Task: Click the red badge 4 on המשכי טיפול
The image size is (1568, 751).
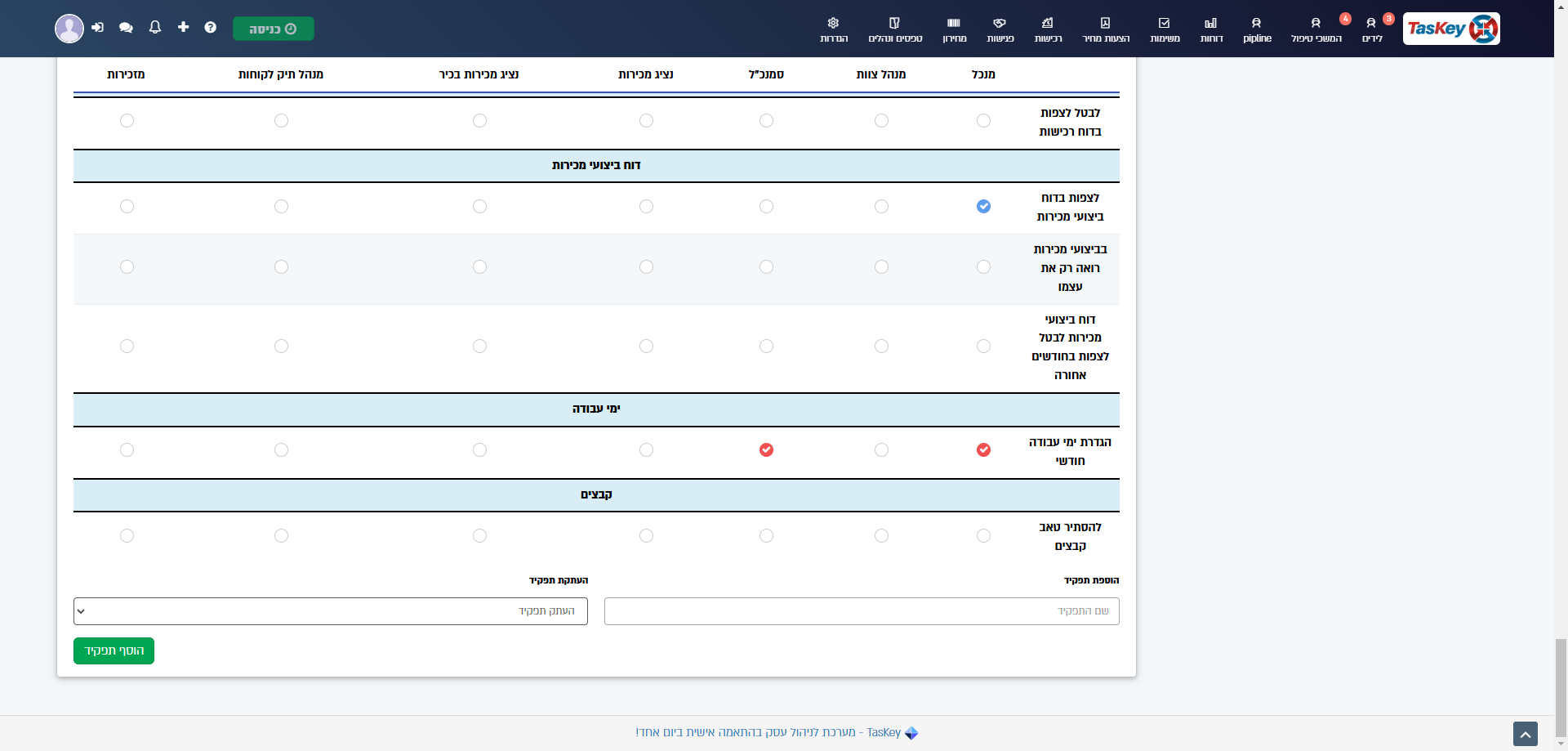Action: [x=1345, y=18]
